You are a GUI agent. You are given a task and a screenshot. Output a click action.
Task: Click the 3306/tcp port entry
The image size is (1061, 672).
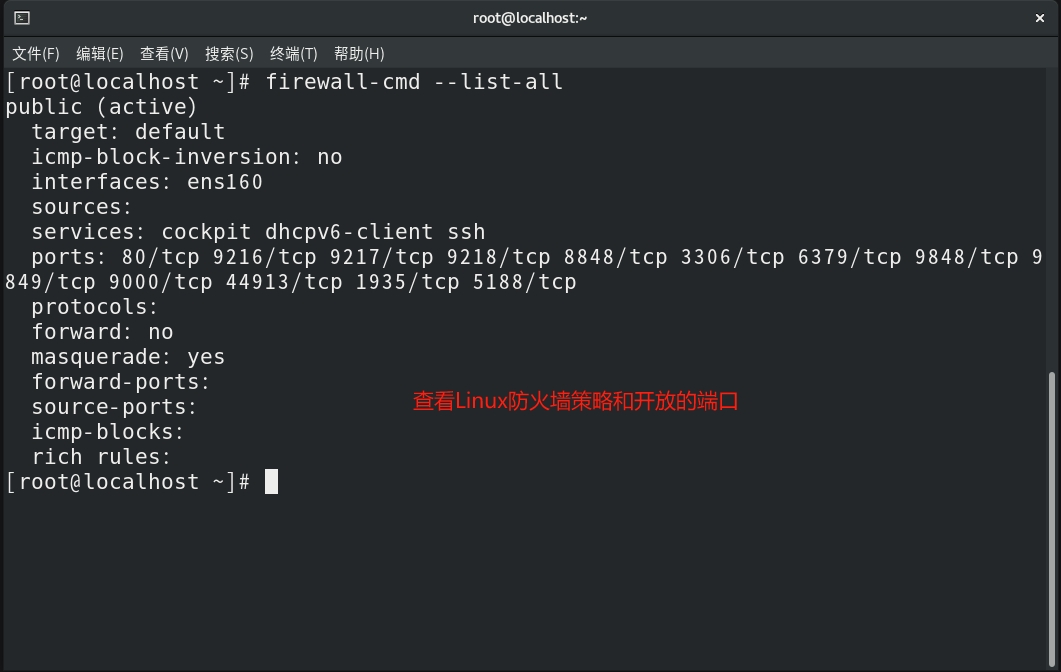pyautogui.click(x=732, y=257)
